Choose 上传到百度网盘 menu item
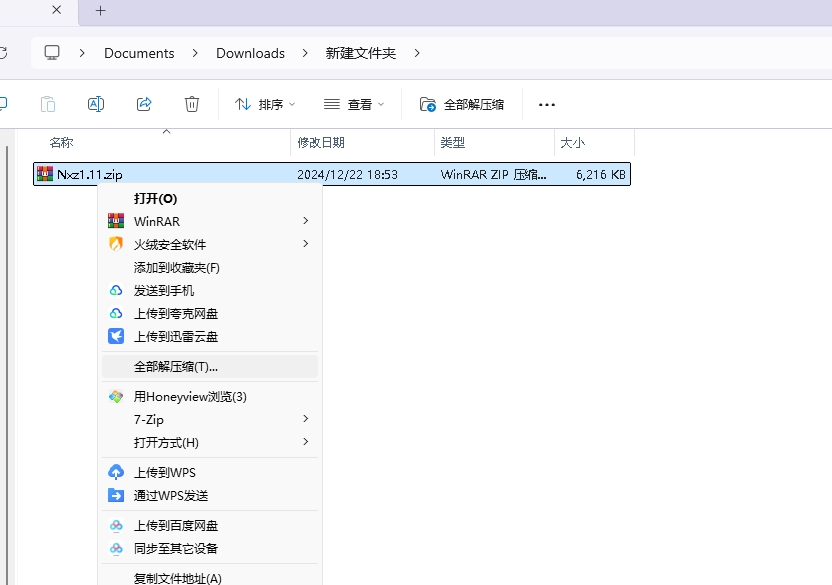Image resolution: width=832 pixels, height=585 pixels. (210, 526)
